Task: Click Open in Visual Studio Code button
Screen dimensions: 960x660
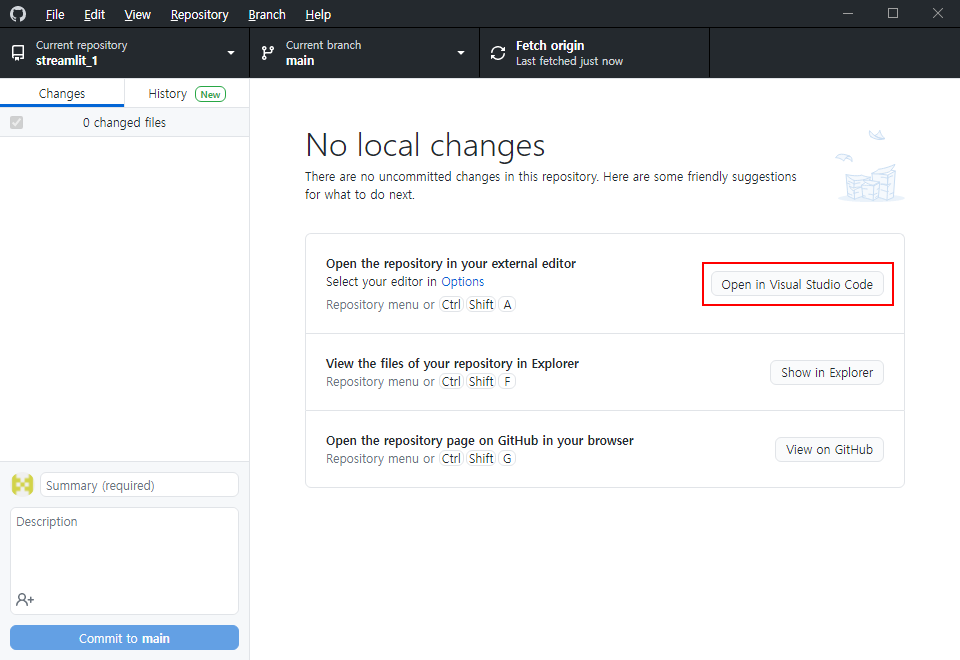Action: click(797, 284)
